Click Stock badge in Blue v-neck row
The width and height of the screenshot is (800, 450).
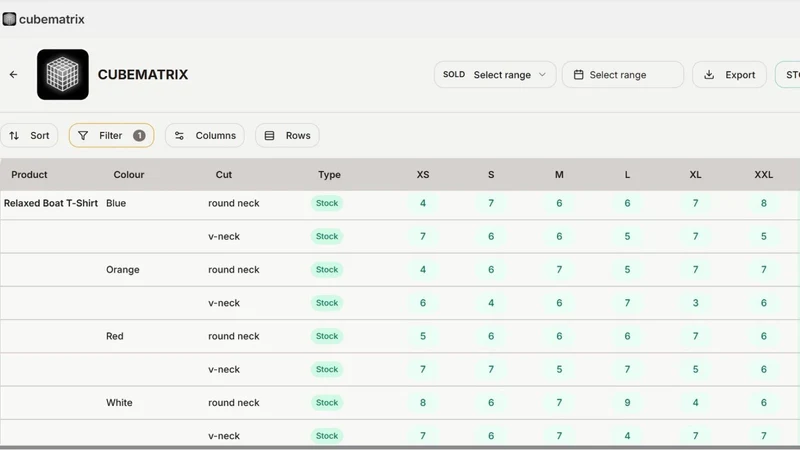tap(327, 236)
